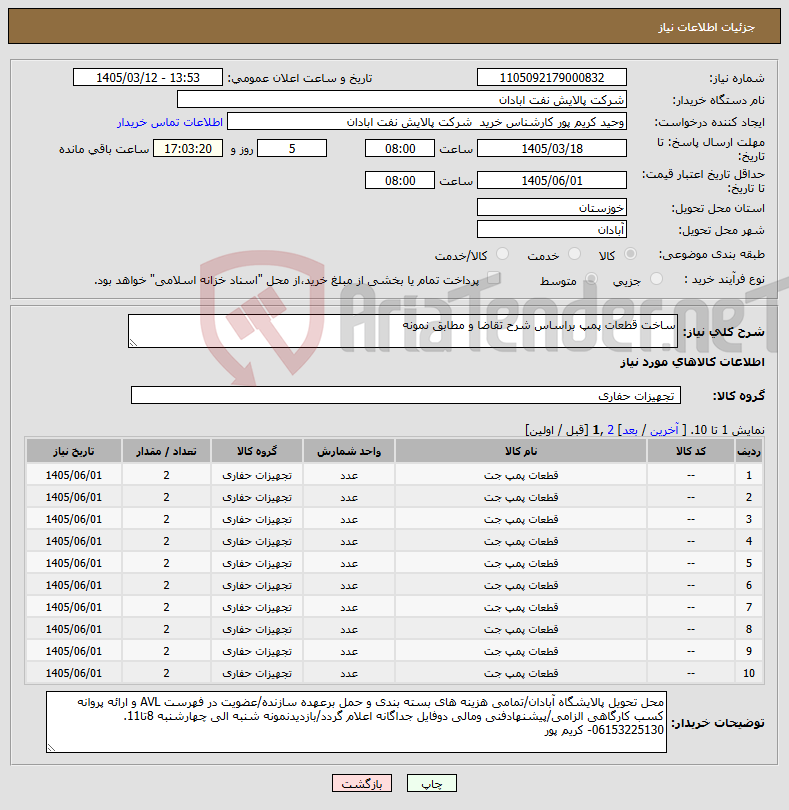Click the buyer notes textarea resize grip

[x=51, y=747]
